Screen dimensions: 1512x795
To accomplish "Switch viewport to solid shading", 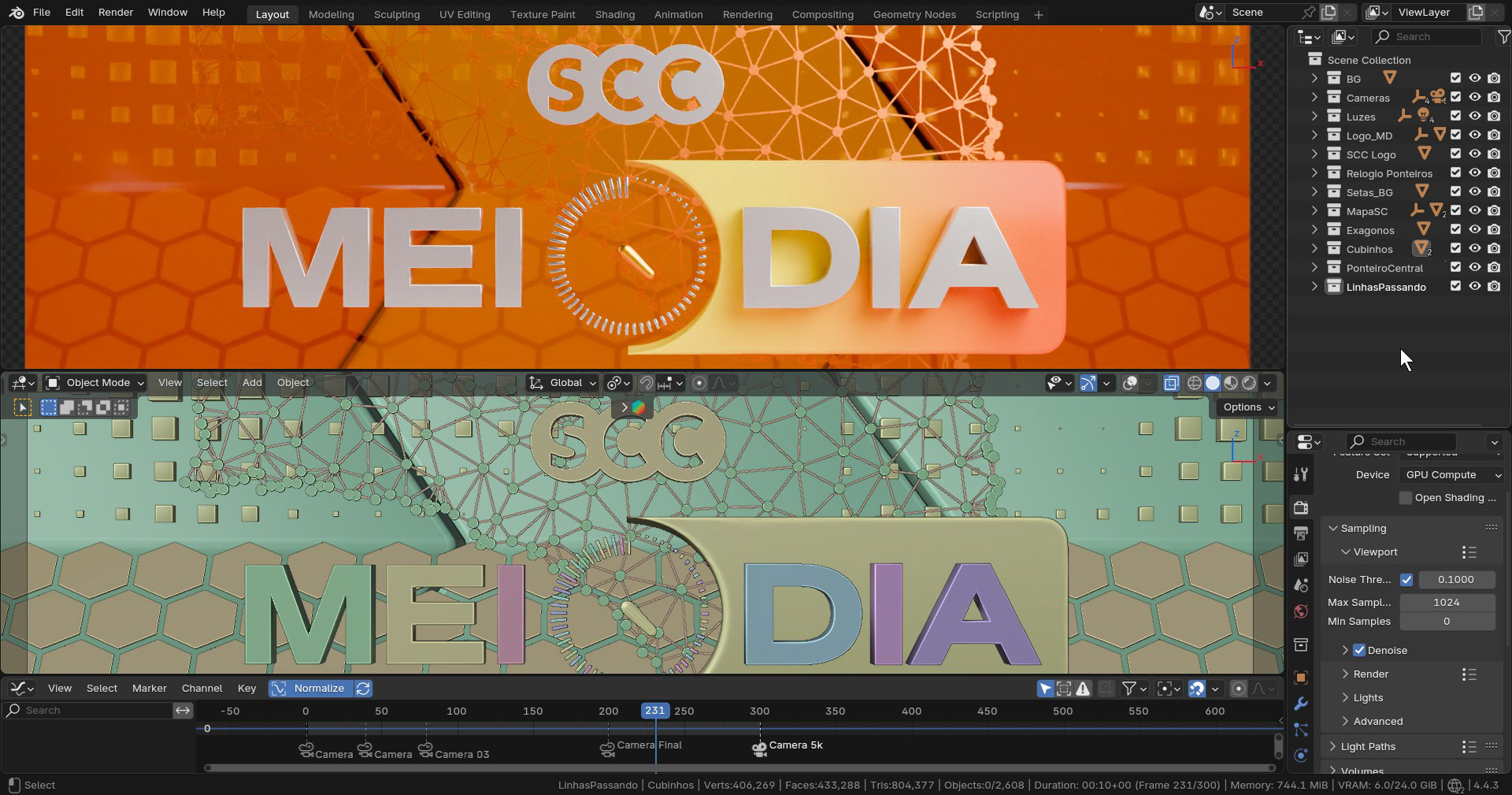I will [1212, 383].
